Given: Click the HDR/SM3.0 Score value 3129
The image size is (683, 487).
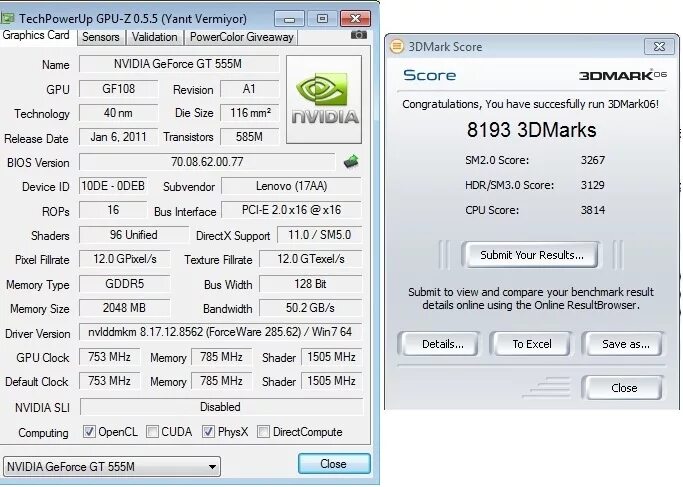Looking at the screenshot, I should (x=593, y=185).
